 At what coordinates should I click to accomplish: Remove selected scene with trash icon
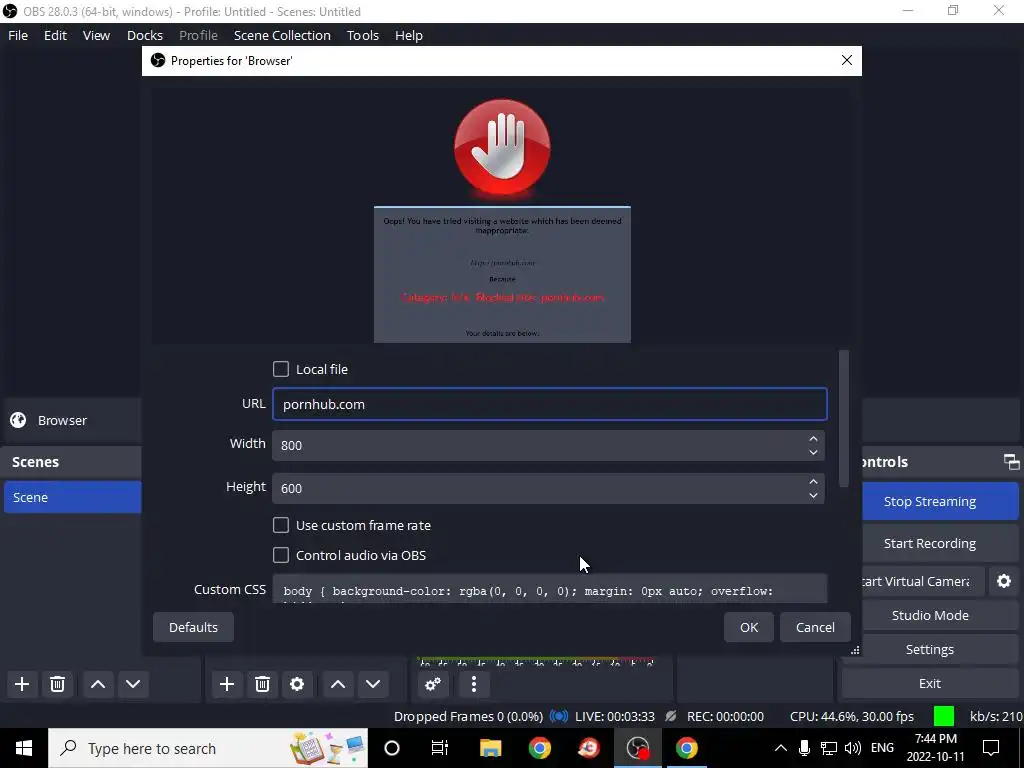(x=57, y=684)
